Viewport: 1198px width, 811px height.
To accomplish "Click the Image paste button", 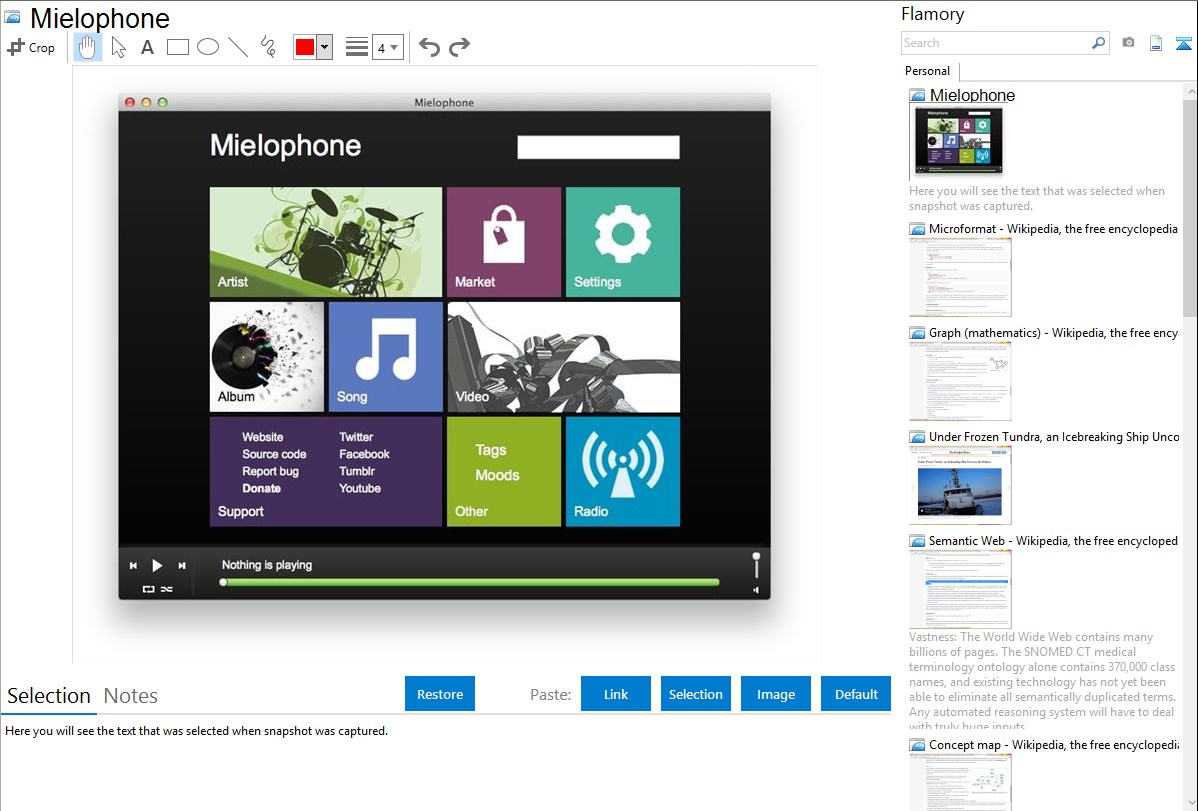I will click(775, 694).
